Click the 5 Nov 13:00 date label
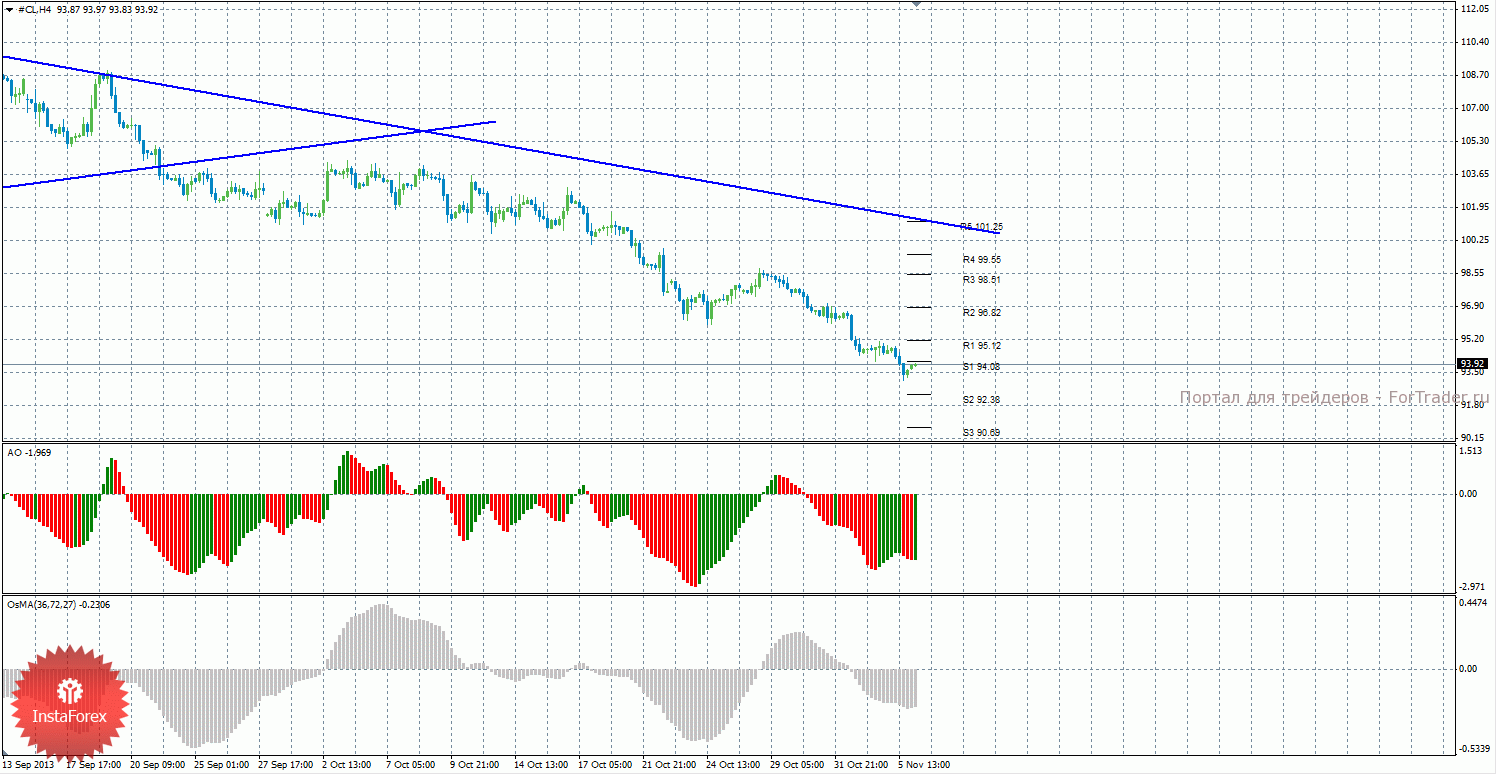This screenshot has height=774, width=1496. (925, 765)
